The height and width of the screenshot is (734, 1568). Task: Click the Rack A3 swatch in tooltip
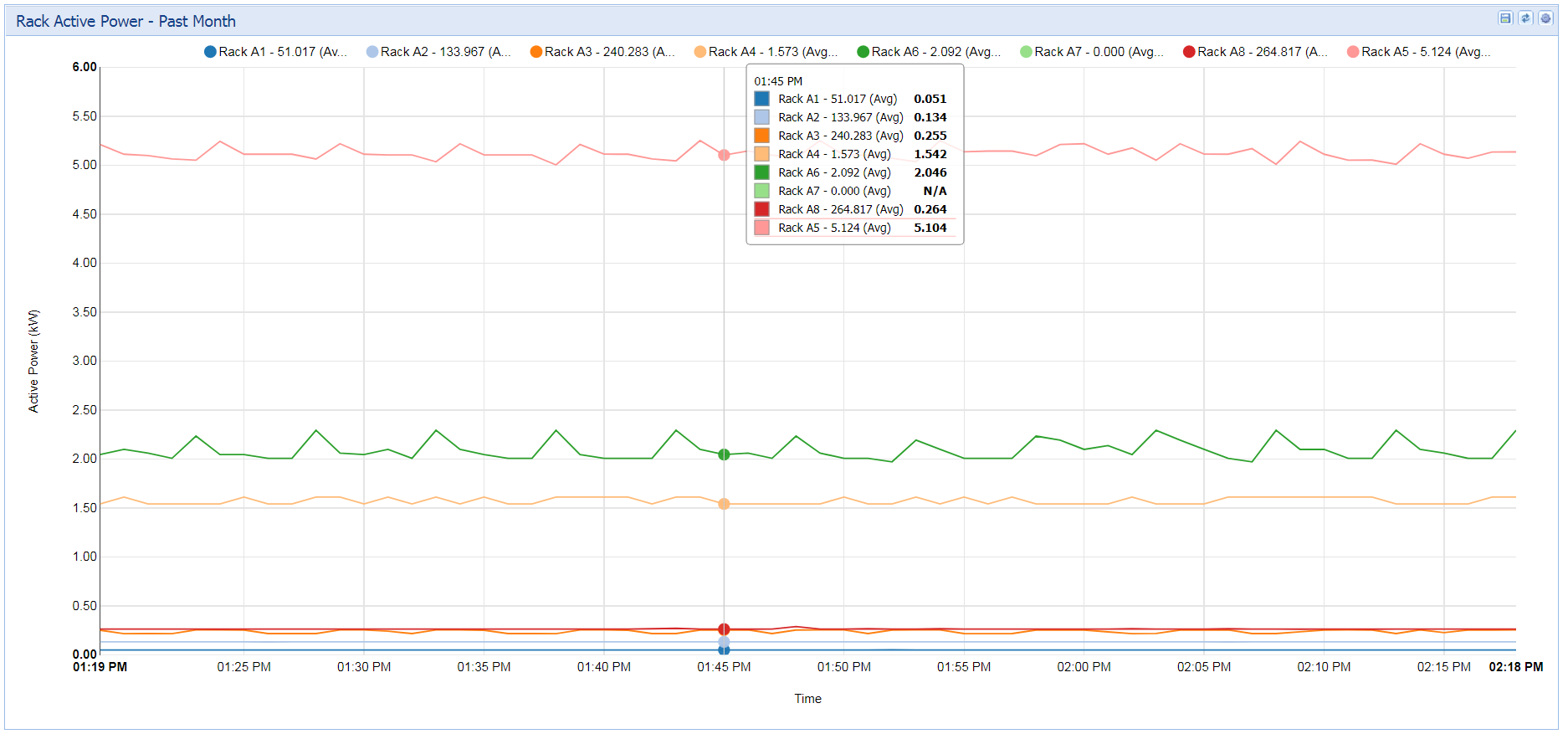[x=761, y=136]
